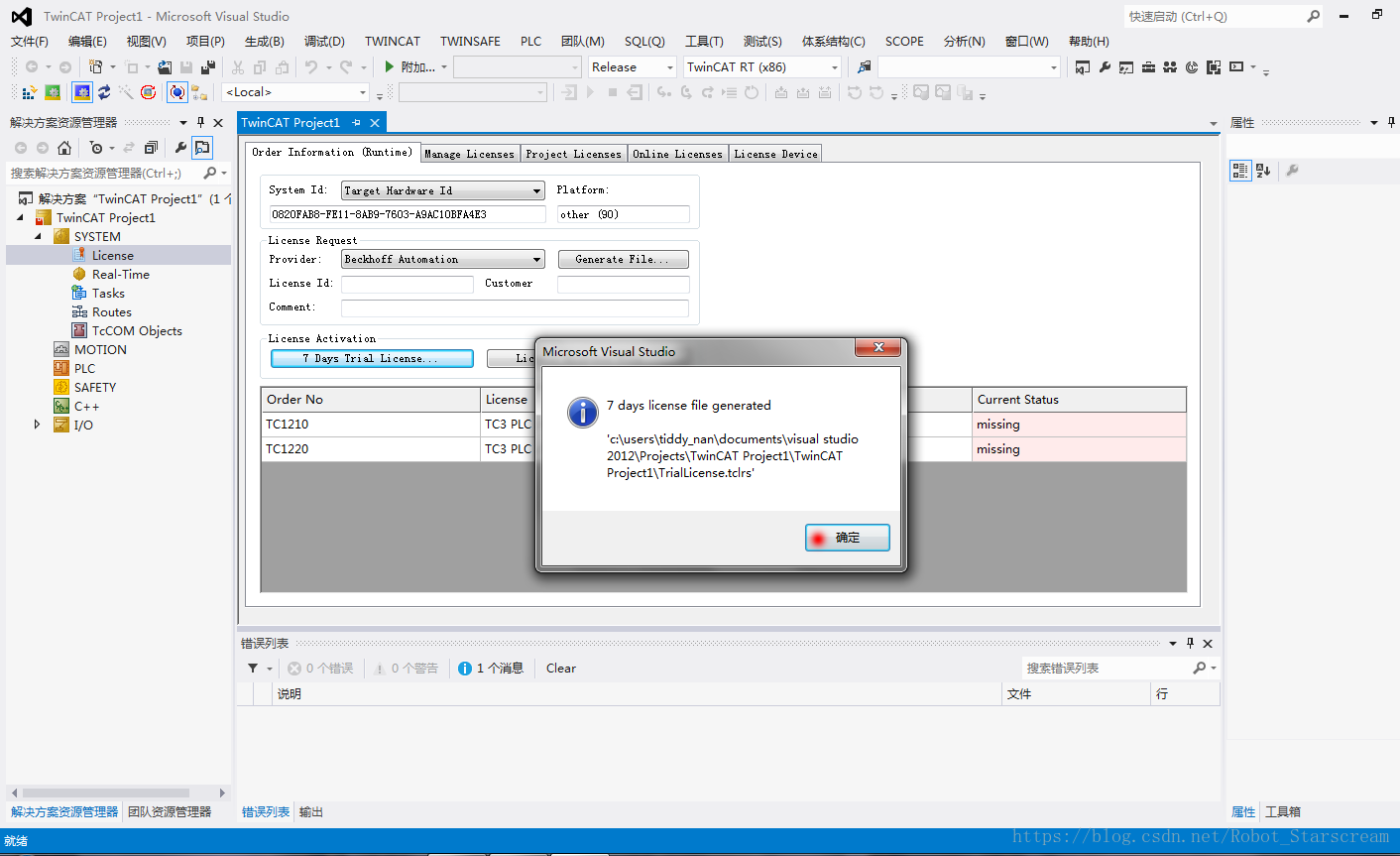Open Properties window wrench toolbar icon
The image size is (1400, 856).
[1105, 66]
